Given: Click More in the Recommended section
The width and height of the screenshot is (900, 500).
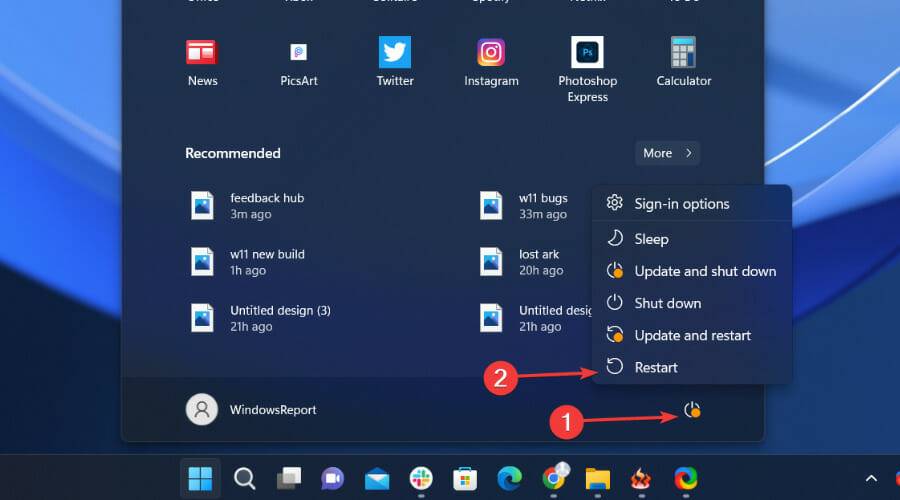Looking at the screenshot, I should point(667,153).
